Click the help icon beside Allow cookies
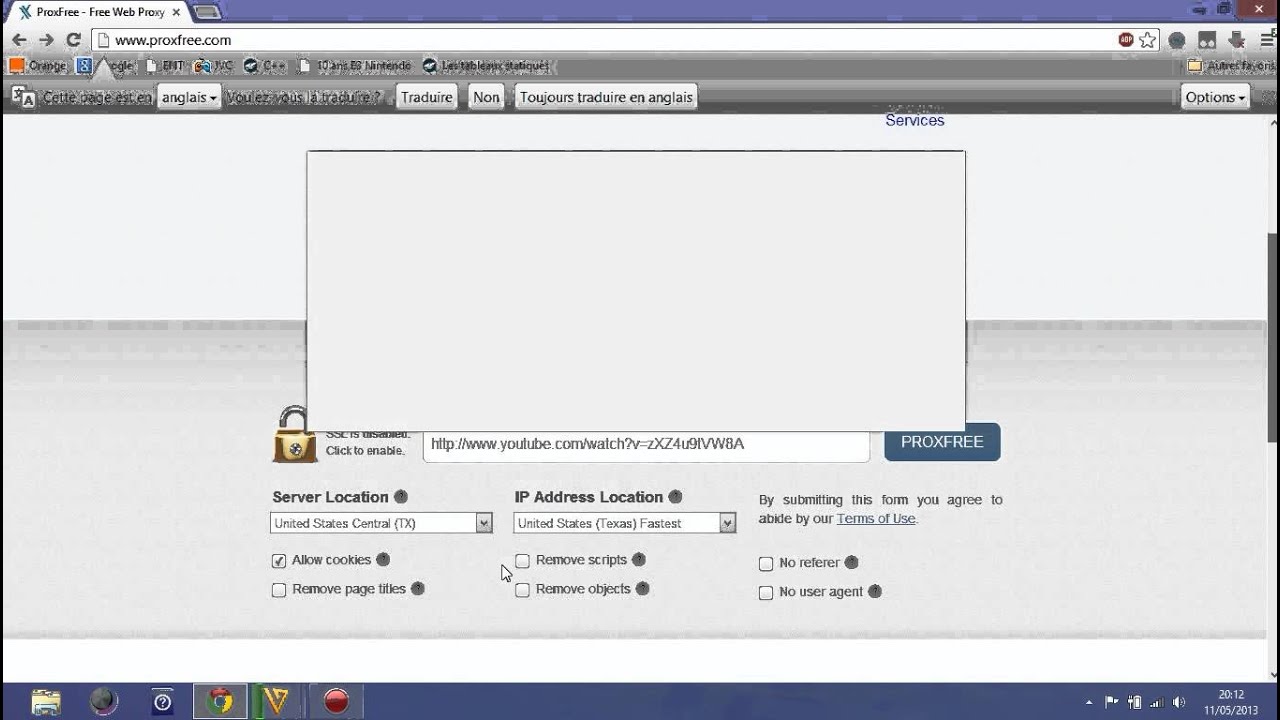The width and height of the screenshot is (1280, 720). coord(383,560)
